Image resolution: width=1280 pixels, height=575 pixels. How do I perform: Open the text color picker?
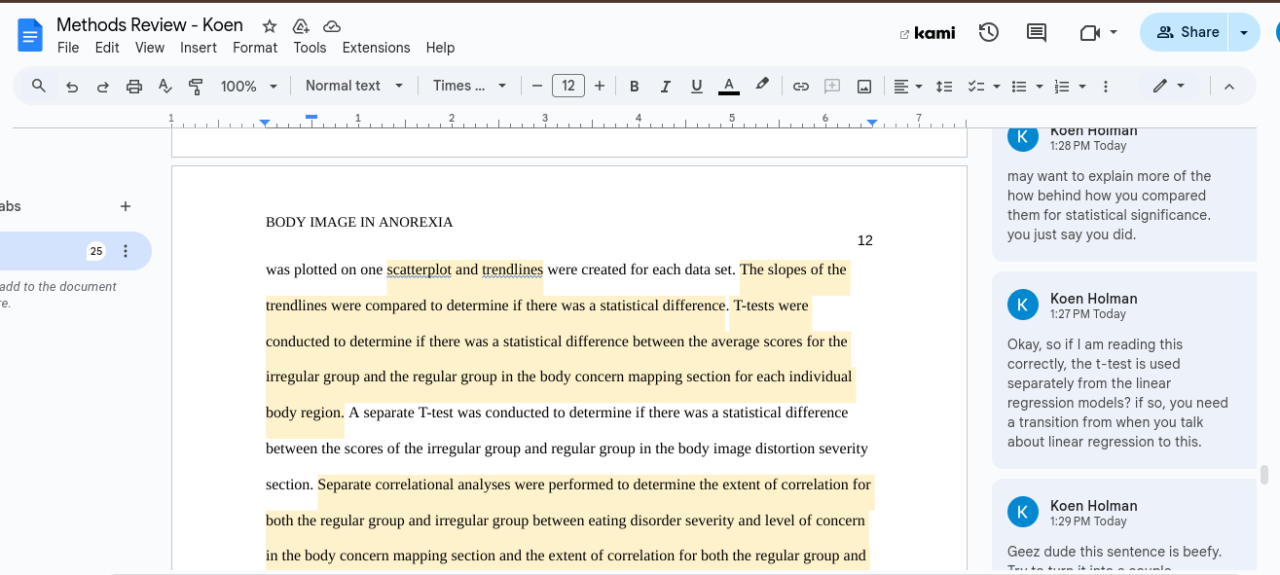pos(729,87)
